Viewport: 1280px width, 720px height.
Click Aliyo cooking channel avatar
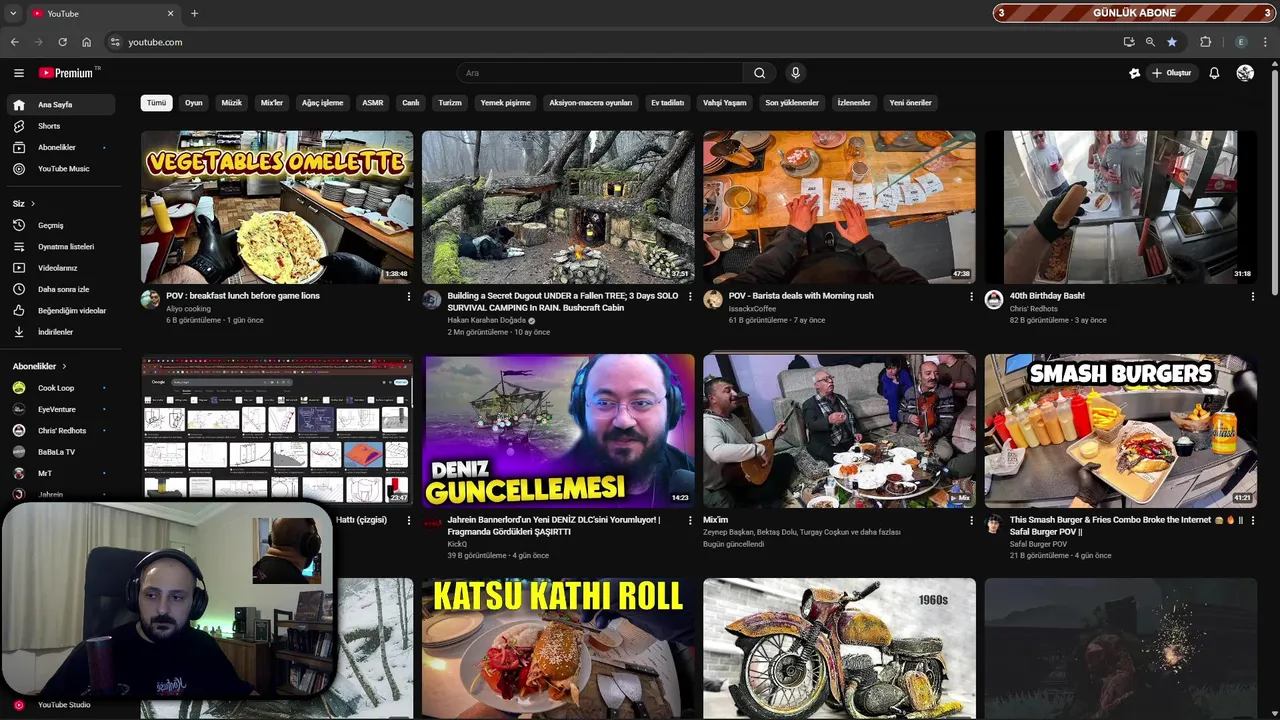click(150, 299)
